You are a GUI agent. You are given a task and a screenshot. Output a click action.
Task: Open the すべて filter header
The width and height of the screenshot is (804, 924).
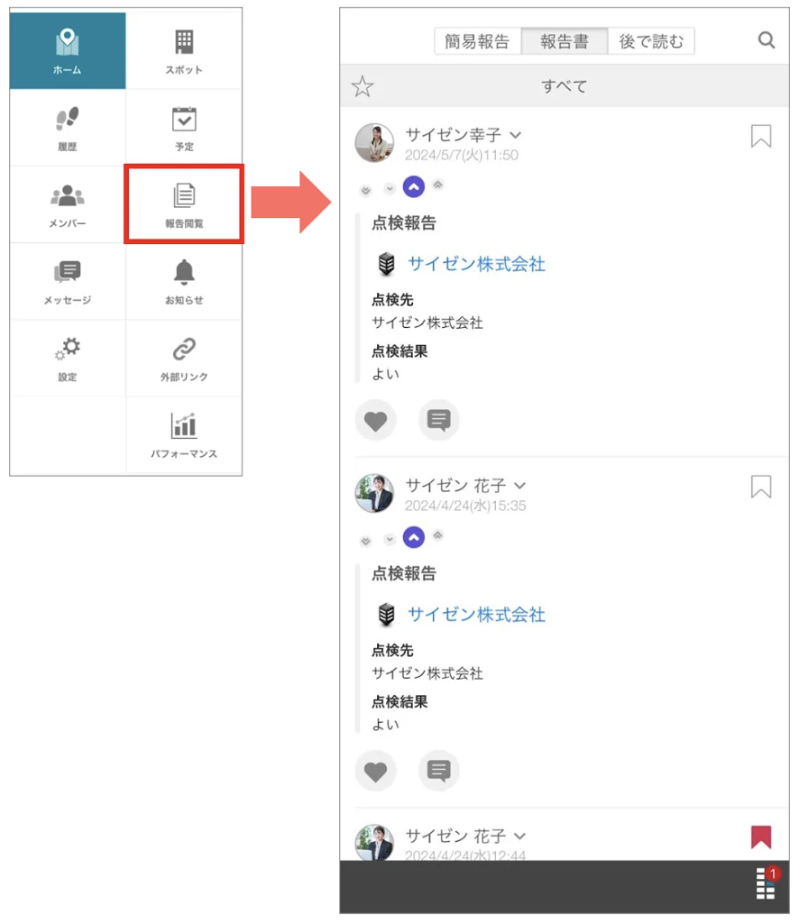(x=564, y=86)
